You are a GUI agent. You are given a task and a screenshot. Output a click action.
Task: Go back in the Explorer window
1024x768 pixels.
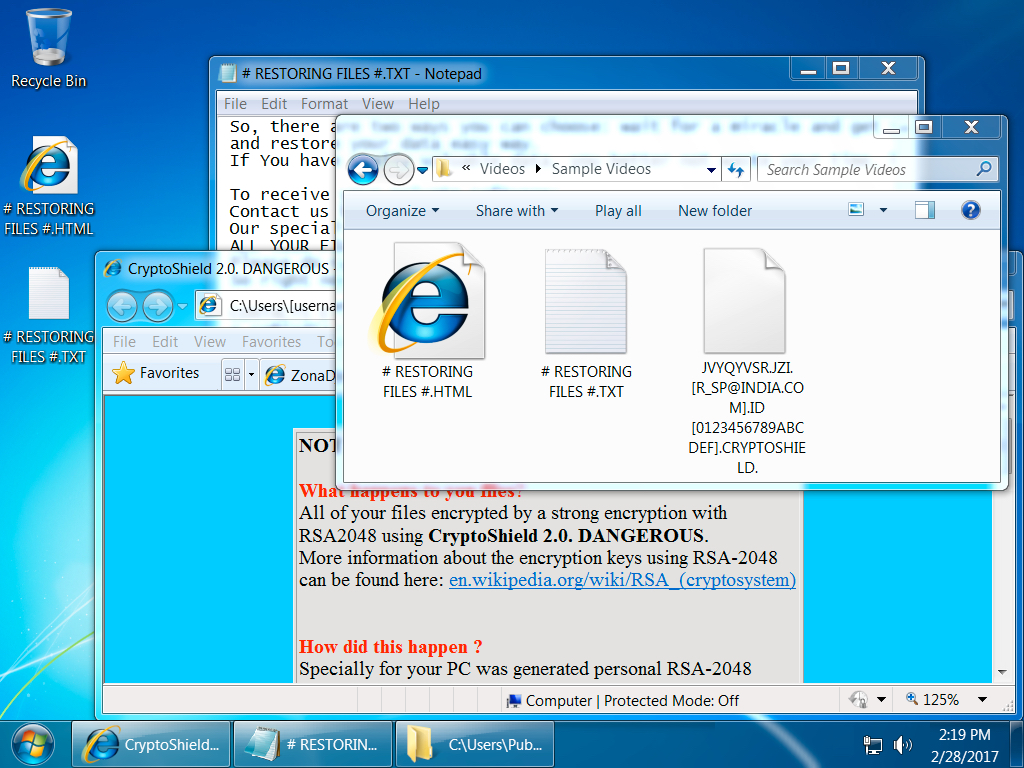point(363,170)
